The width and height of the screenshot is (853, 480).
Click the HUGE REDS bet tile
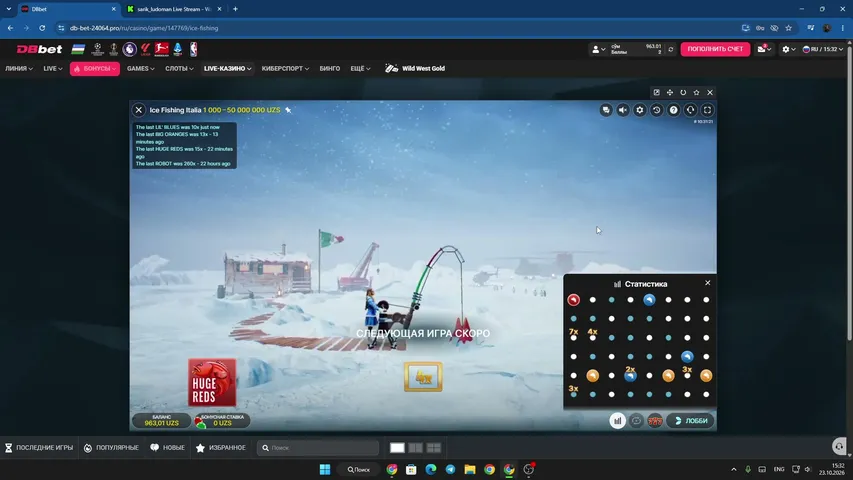212,382
